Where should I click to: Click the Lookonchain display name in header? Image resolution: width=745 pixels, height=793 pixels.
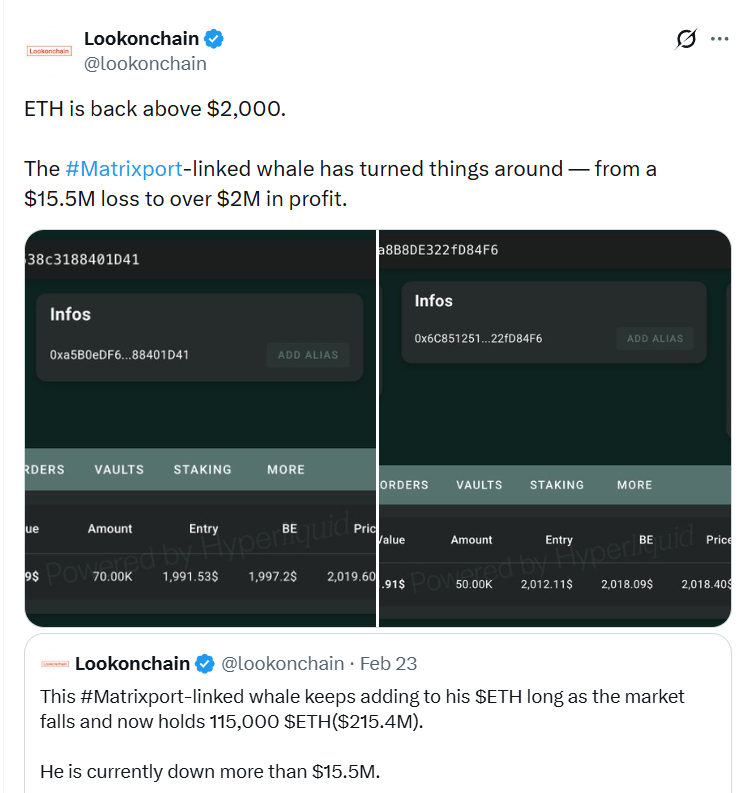(x=141, y=39)
